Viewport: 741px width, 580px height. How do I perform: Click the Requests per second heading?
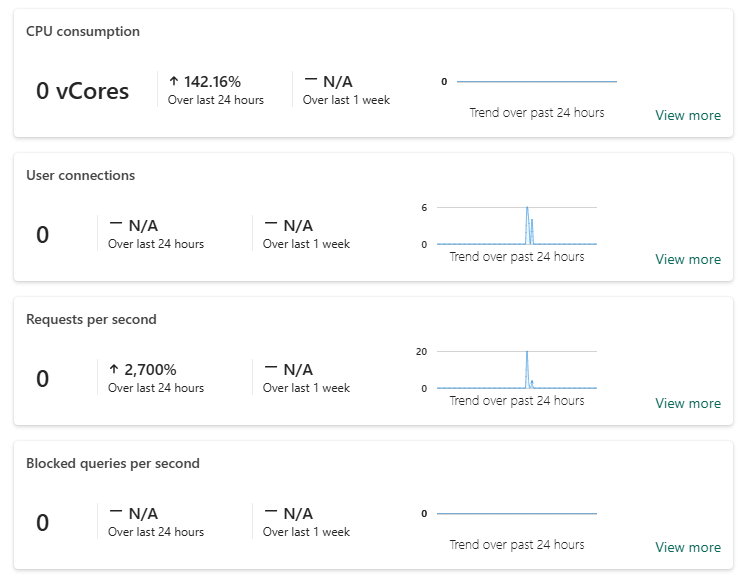click(91, 319)
